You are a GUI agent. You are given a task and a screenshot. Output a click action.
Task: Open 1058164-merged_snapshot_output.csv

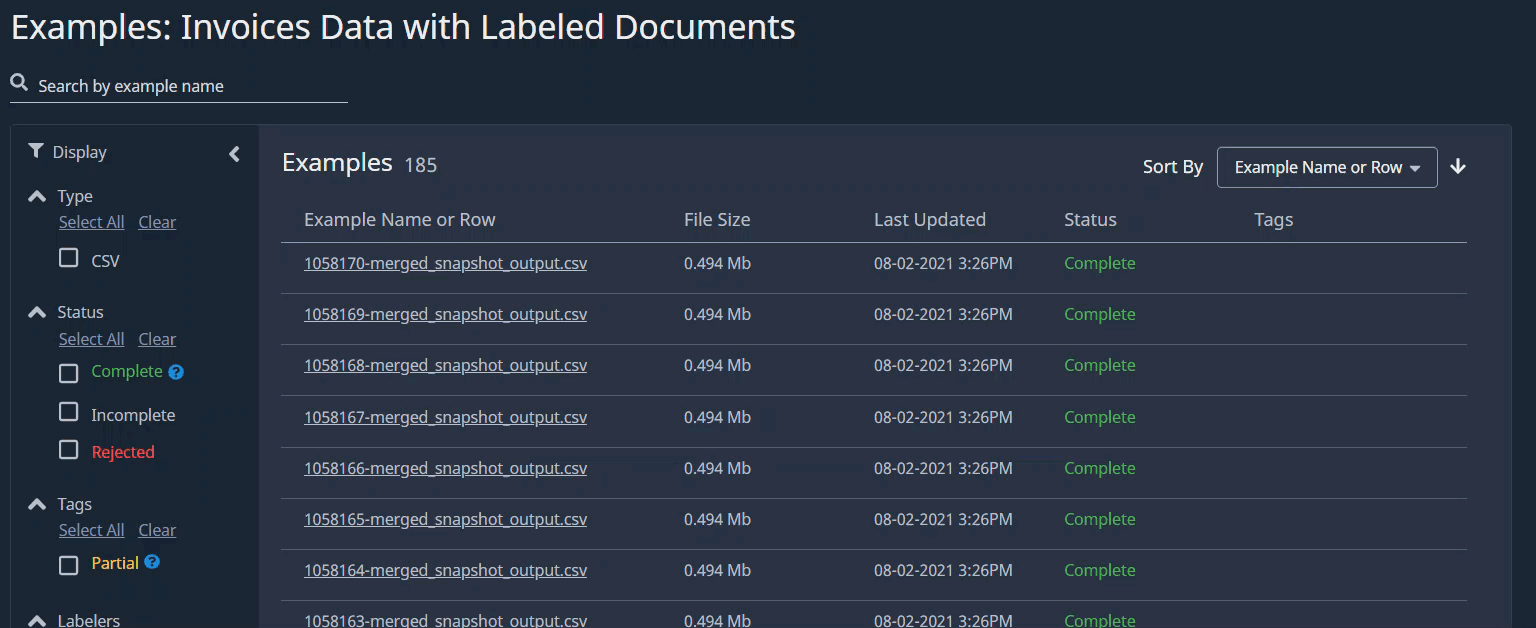click(445, 571)
